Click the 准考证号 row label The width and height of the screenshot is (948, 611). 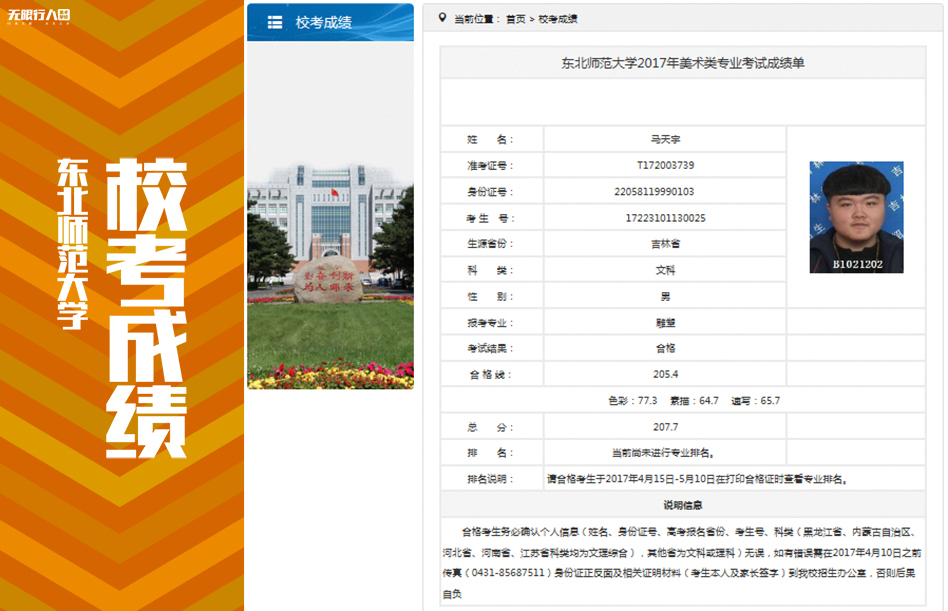[490, 166]
